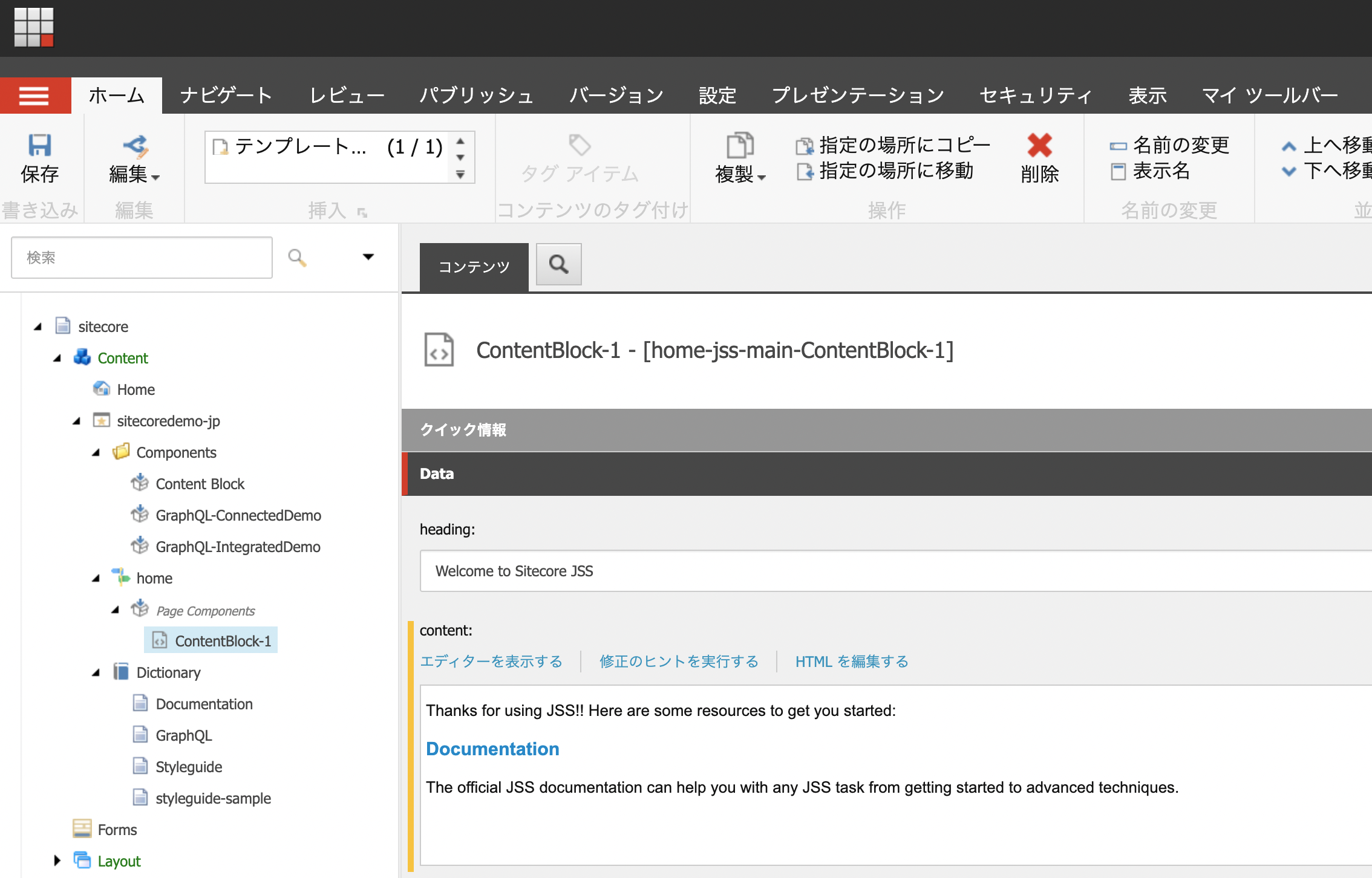Click the sitecoredemo-jp app icon in tree
The image size is (1372, 878).
point(101,420)
